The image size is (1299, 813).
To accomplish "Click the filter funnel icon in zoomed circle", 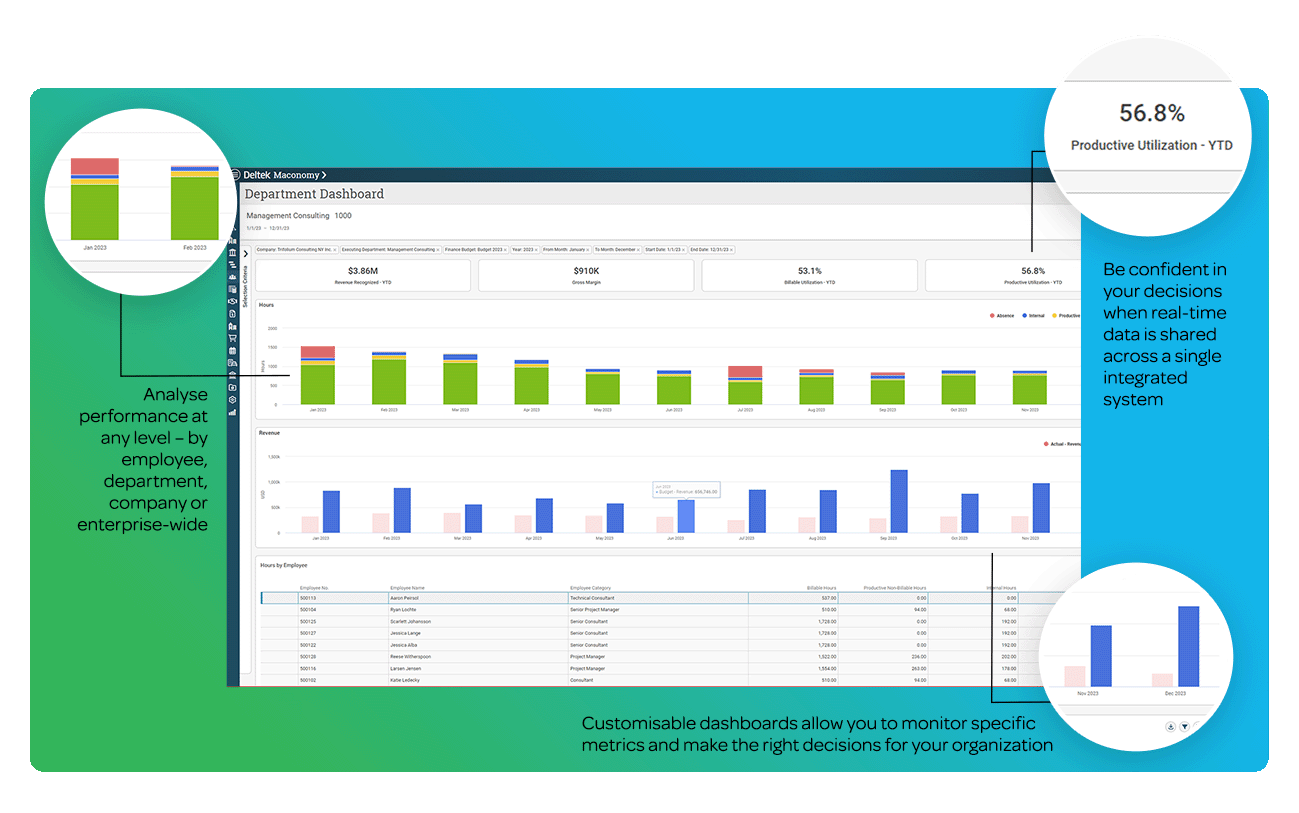I will coord(1184,727).
